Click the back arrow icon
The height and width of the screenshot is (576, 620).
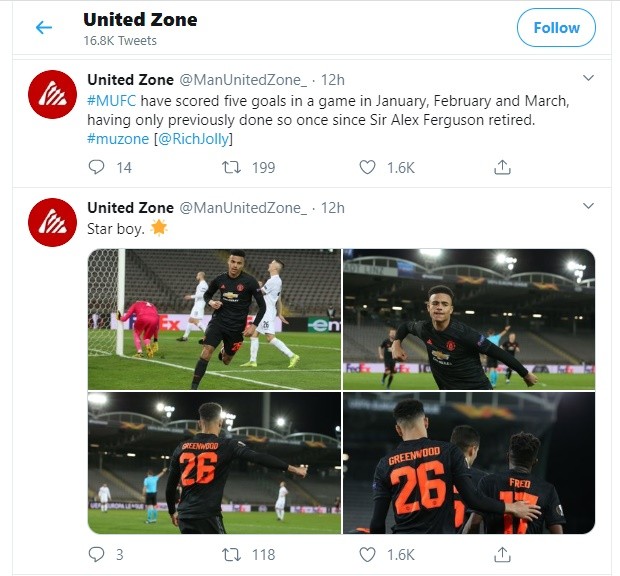[x=44, y=28]
